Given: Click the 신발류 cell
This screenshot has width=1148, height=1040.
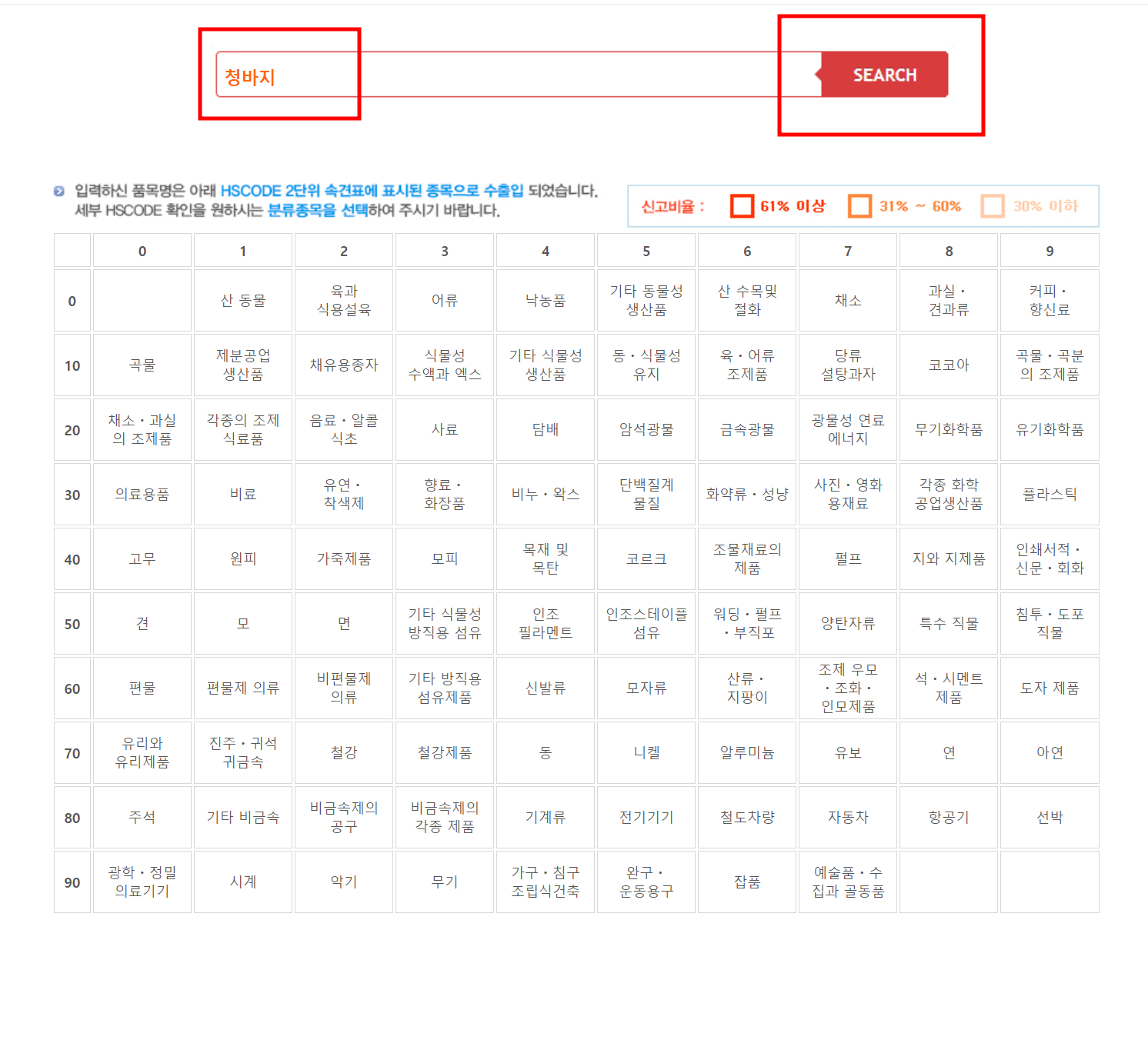Looking at the screenshot, I should (x=546, y=688).
